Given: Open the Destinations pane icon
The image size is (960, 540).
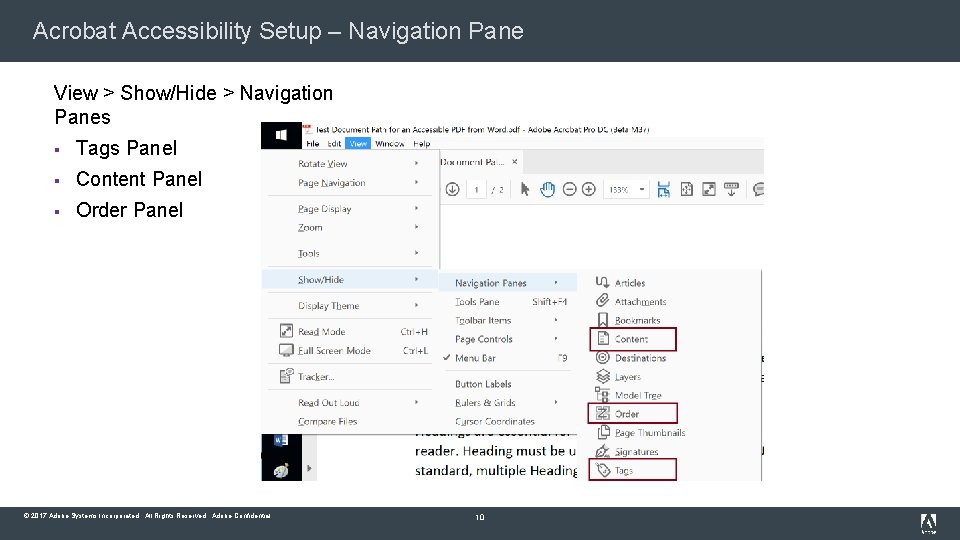Looking at the screenshot, I should (602, 358).
